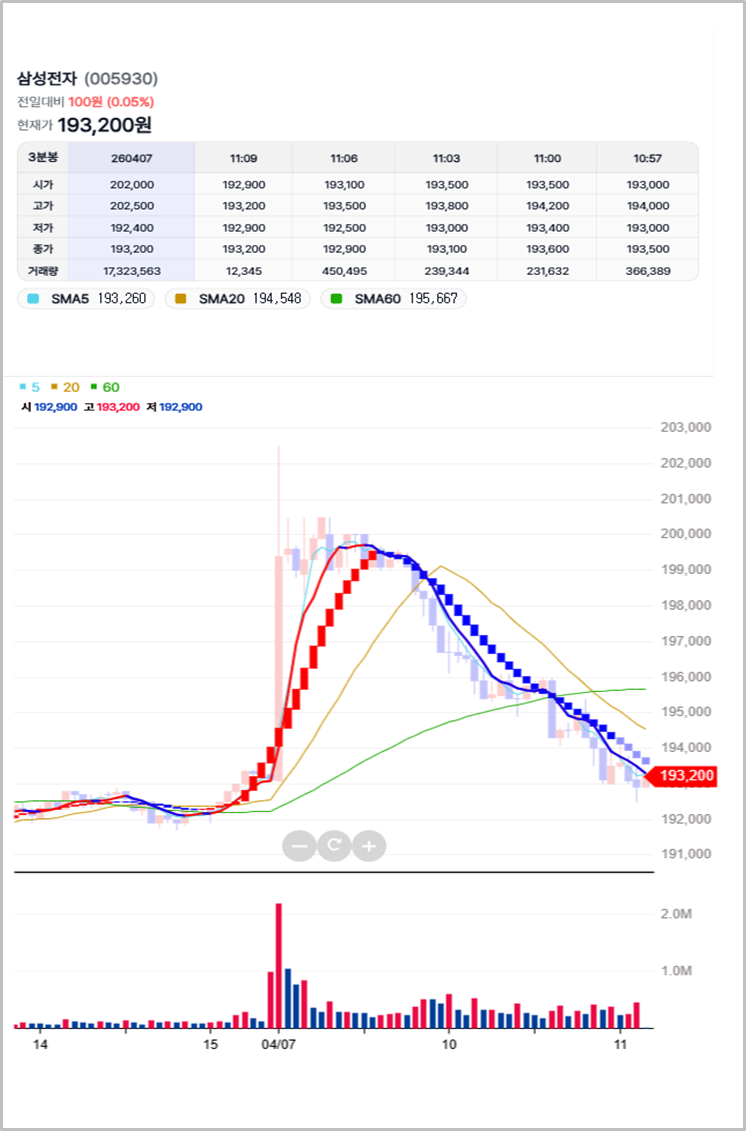Click the stock code (005930)
This screenshot has width=746, height=1131.
[x=121, y=79]
